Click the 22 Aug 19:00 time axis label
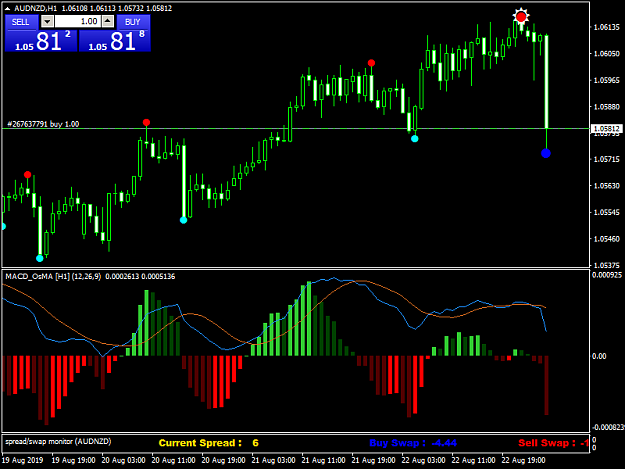 click(x=523, y=460)
